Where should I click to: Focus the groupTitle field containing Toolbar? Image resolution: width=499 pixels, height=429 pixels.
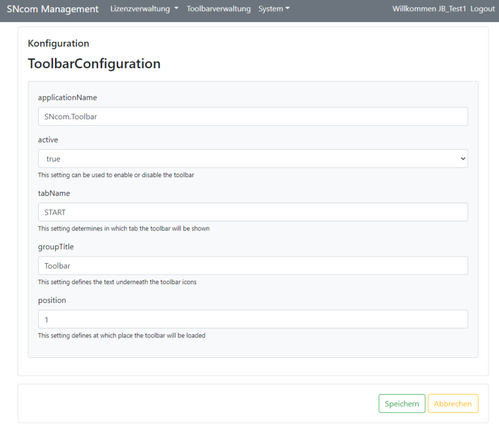(x=253, y=266)
